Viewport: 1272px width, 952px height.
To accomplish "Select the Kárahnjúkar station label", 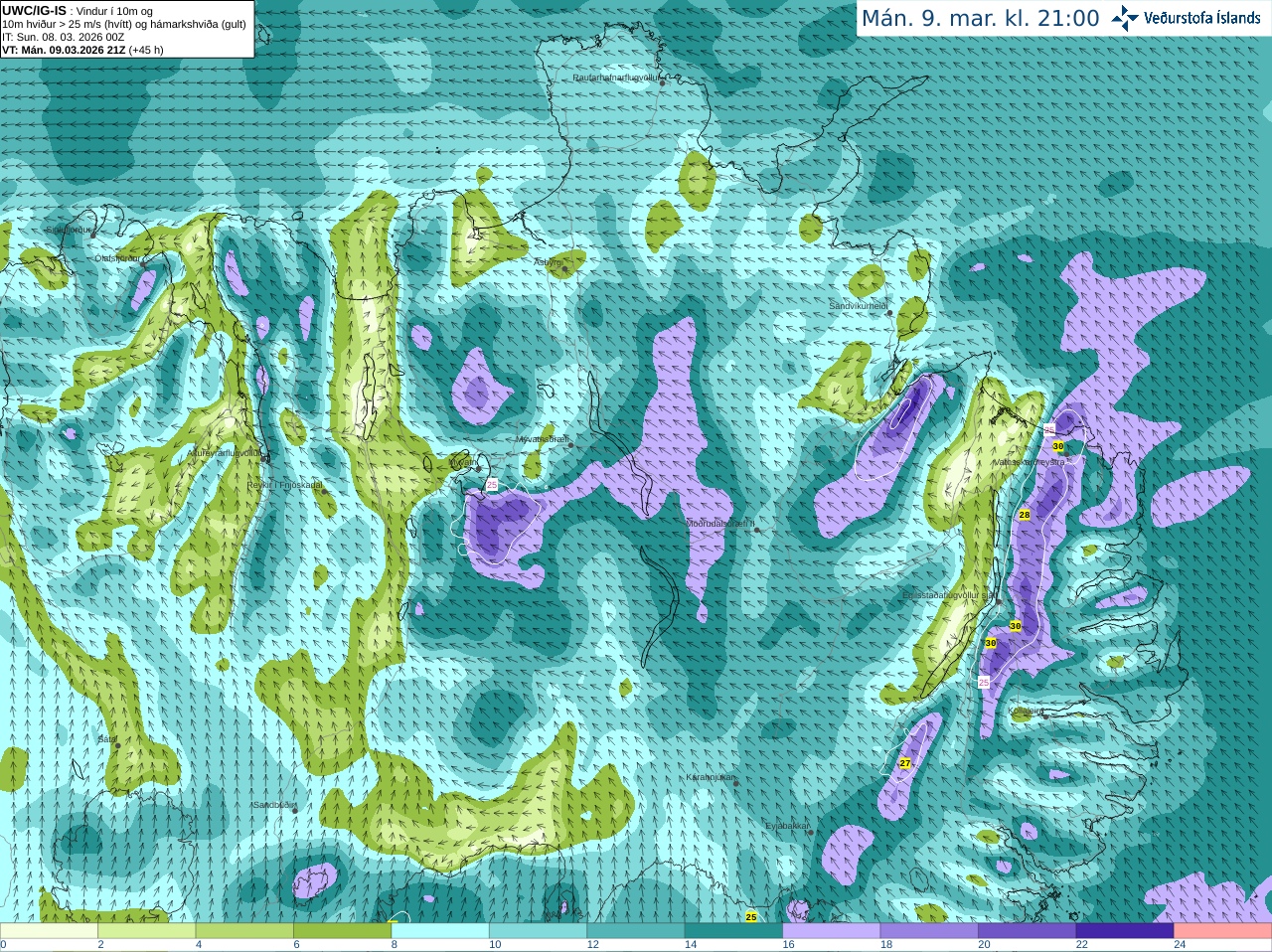I will (710, 777).
